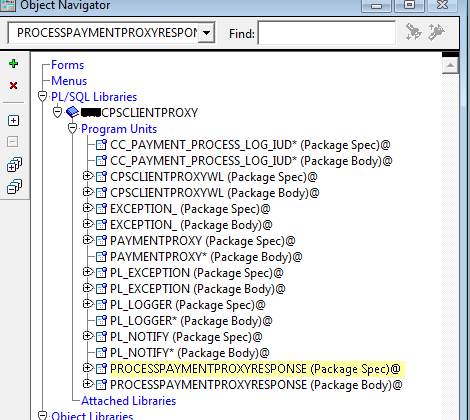
Task: Click the Expand All toolbar icon
Action: coord(14,164)
